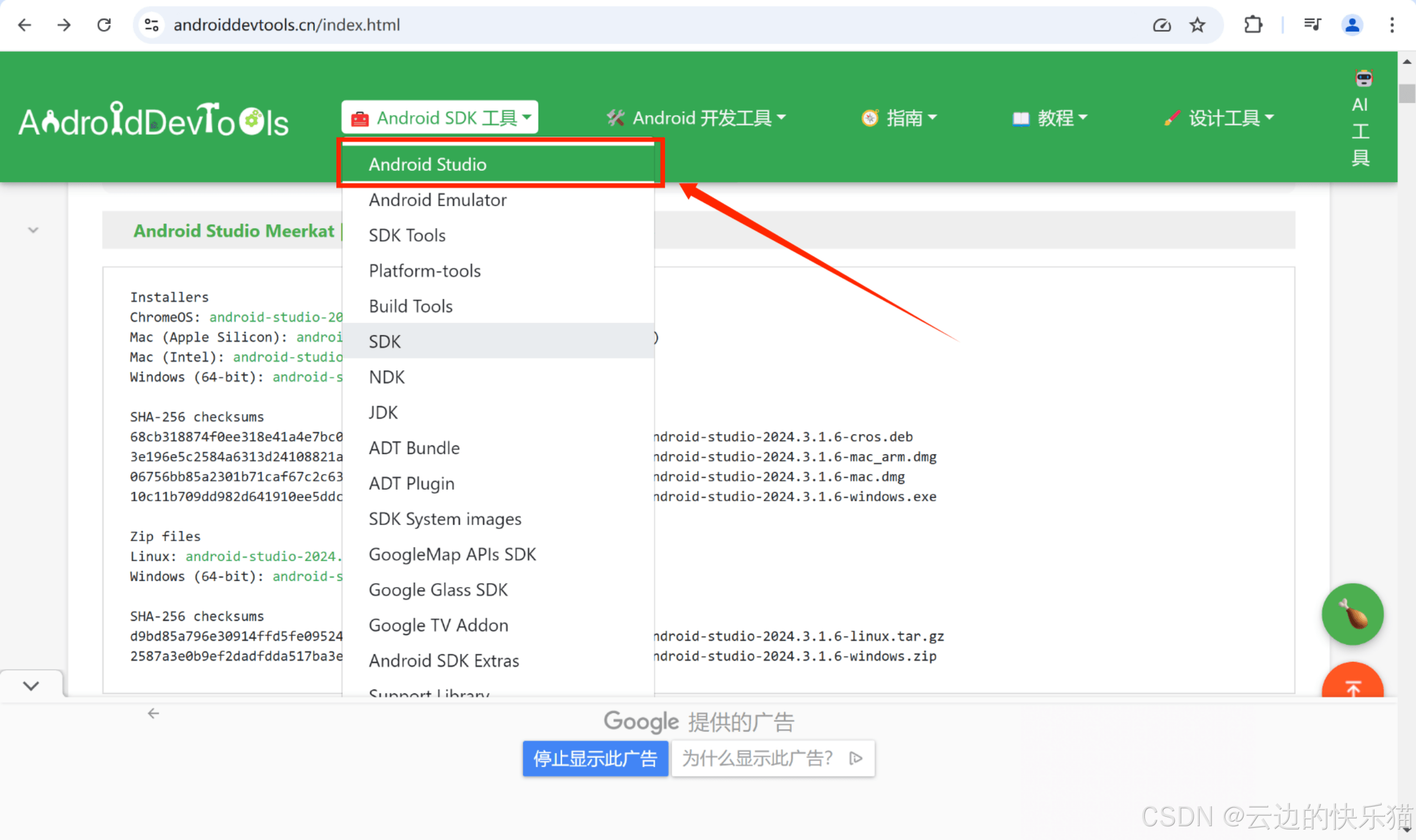
Task: Select Google TV Addon entry
Action: [498, 625]
